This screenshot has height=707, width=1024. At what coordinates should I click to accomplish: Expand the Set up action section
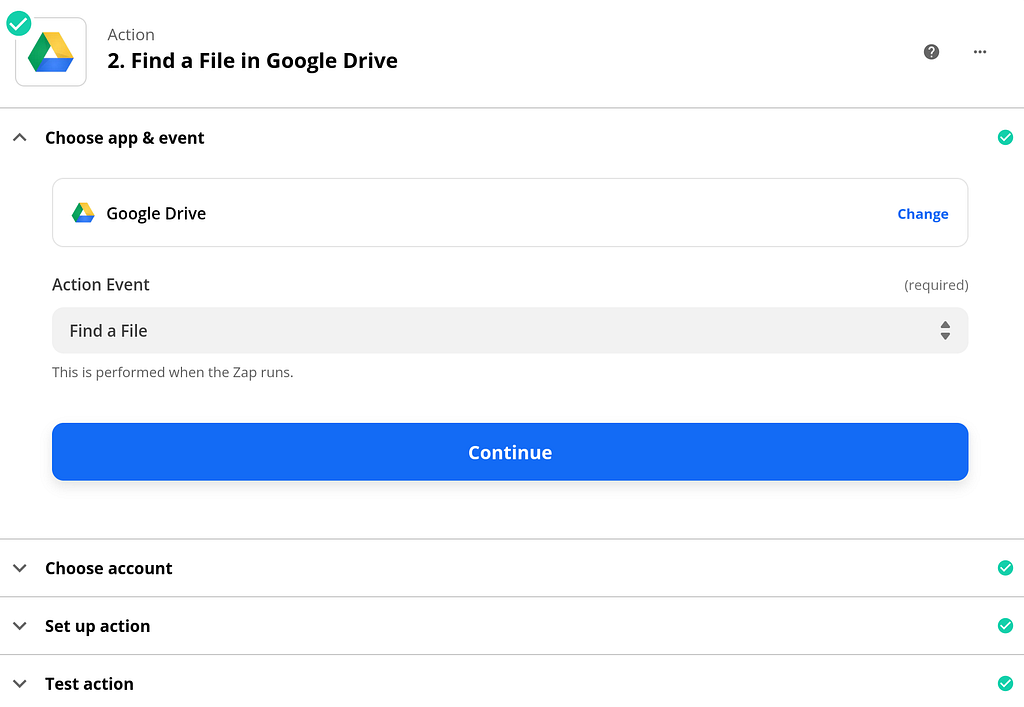(20, 626)
